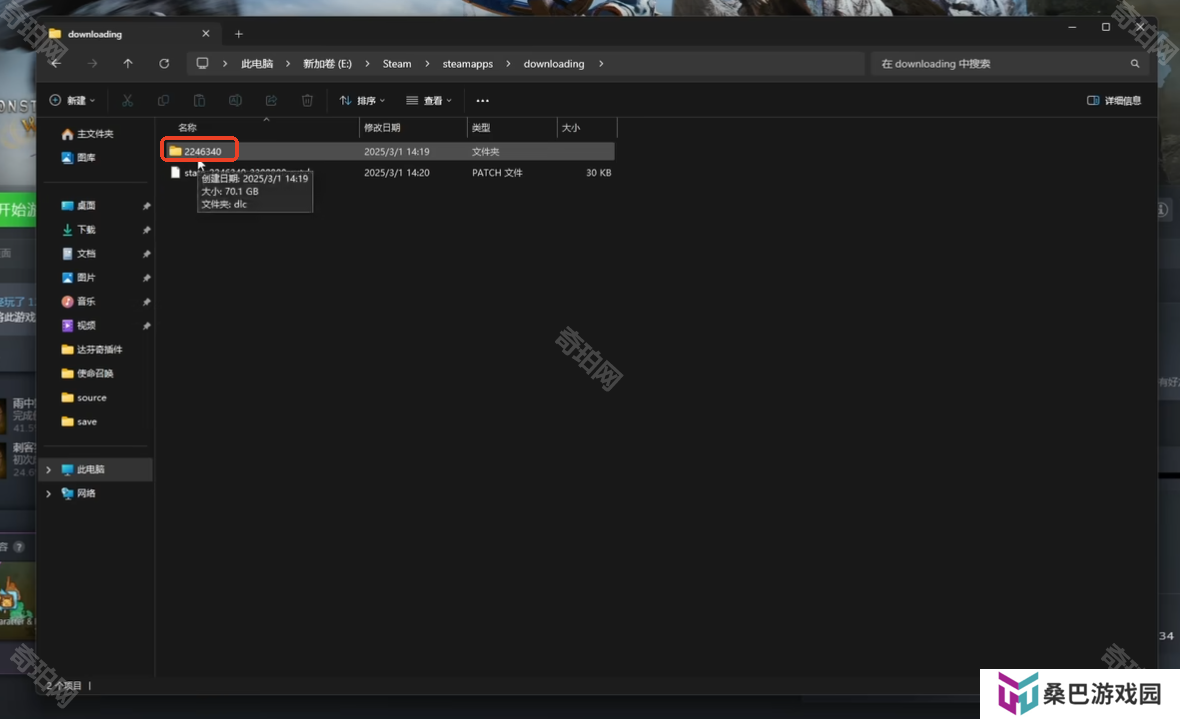Viewport: 1180px width, 719px height.
Task: Click the Rename icon in toolbar
Action: click(235, 101)
